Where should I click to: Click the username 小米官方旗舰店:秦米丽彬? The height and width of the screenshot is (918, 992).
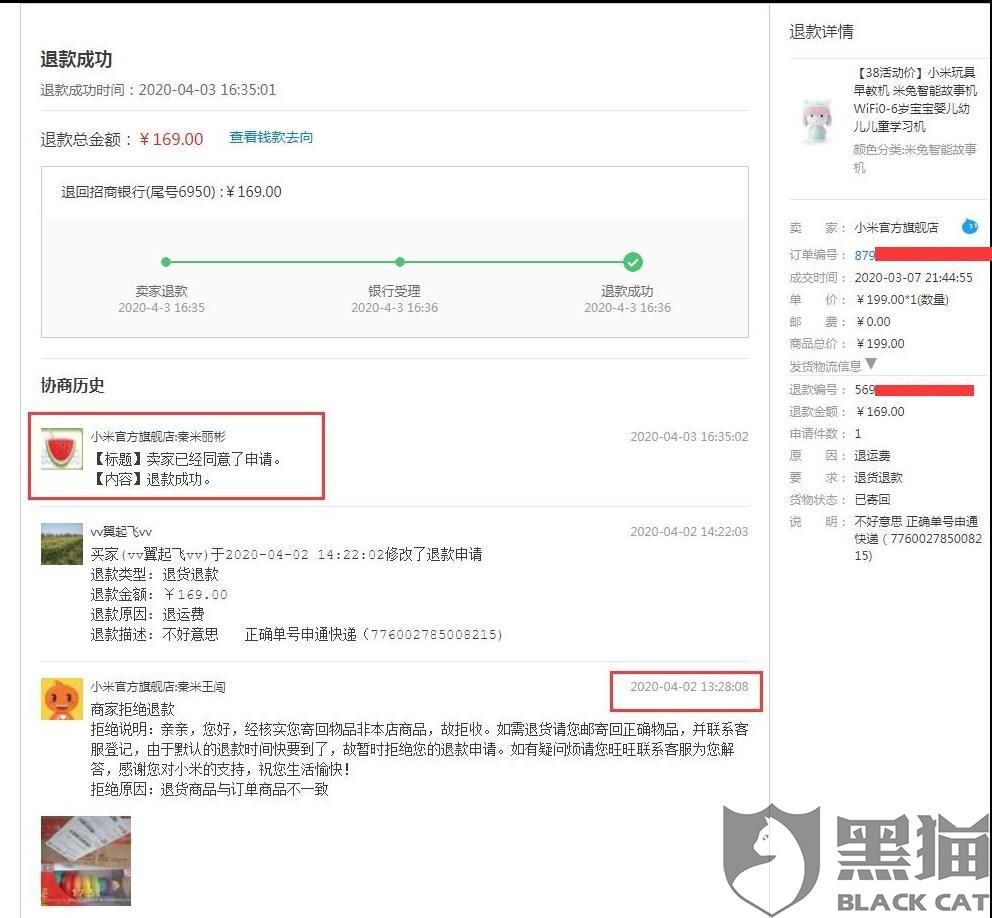pyautogui.click(x=158, y=437)
